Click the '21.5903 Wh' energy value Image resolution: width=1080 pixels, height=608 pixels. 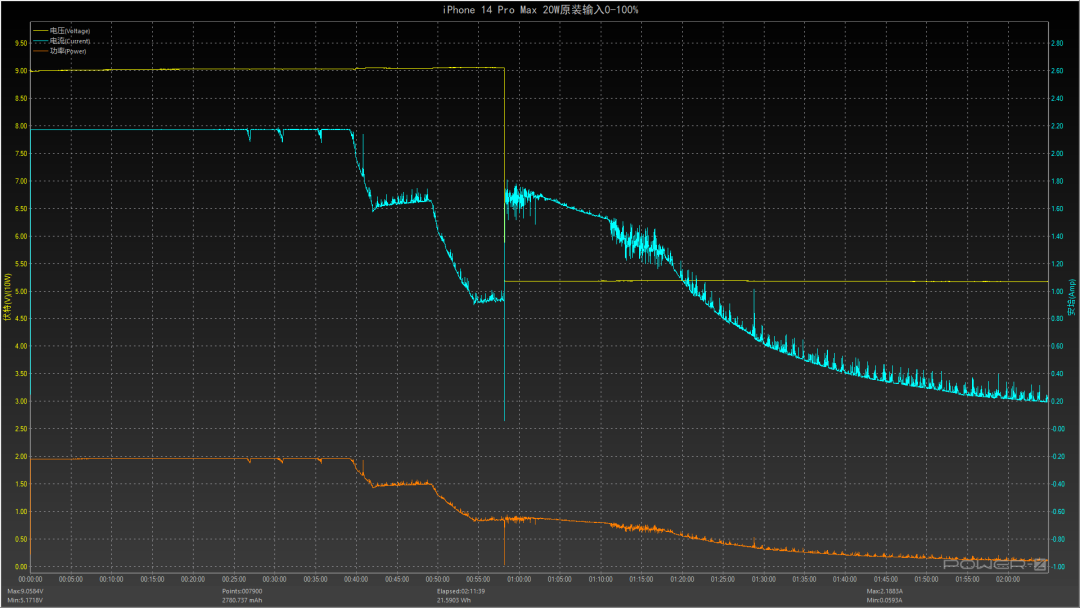[454, 600]
